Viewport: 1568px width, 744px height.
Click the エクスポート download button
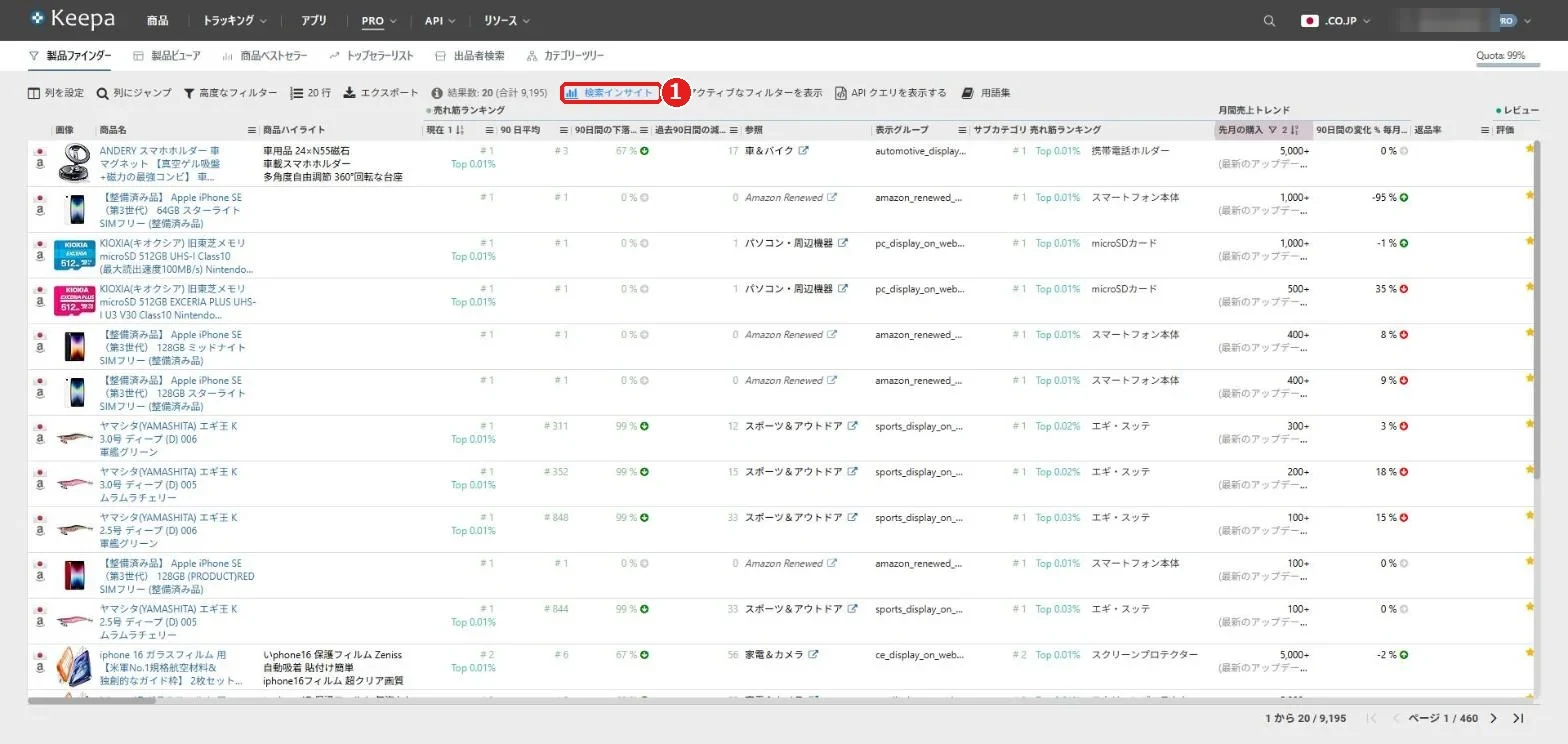[x=381, y=93]
